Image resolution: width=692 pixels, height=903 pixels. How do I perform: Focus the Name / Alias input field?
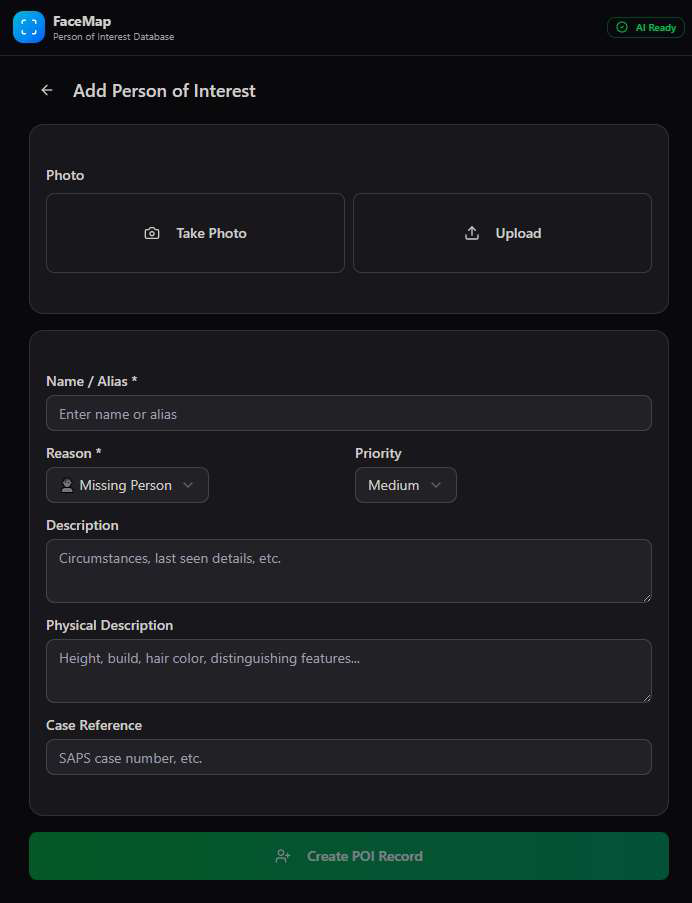point(349,413)
